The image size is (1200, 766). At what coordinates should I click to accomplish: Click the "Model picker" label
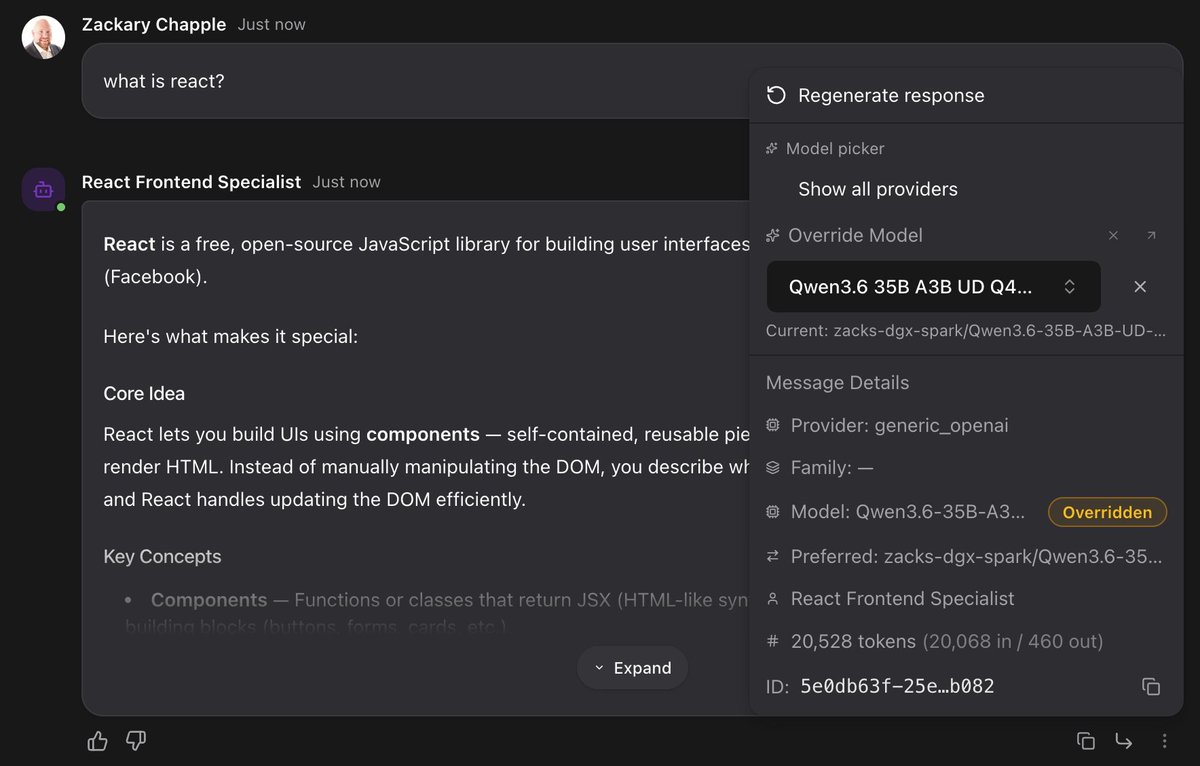(835, 149)
